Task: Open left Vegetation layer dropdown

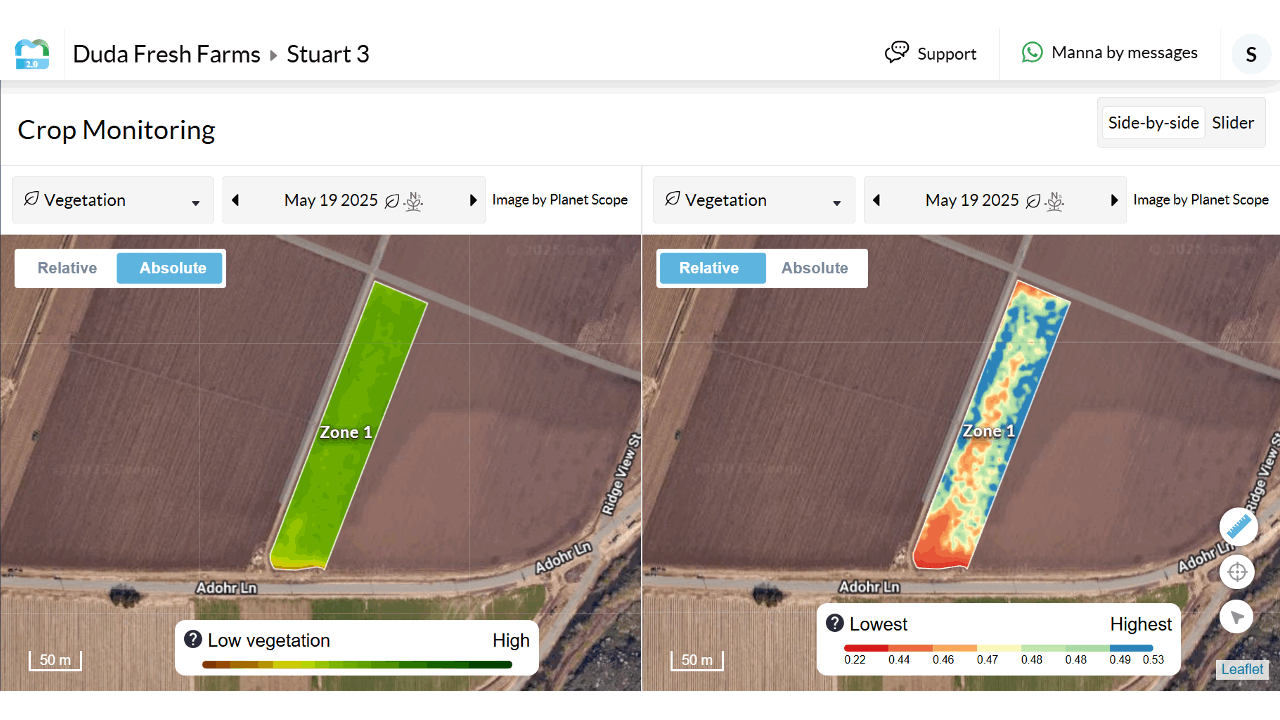Action: point(113,200)
